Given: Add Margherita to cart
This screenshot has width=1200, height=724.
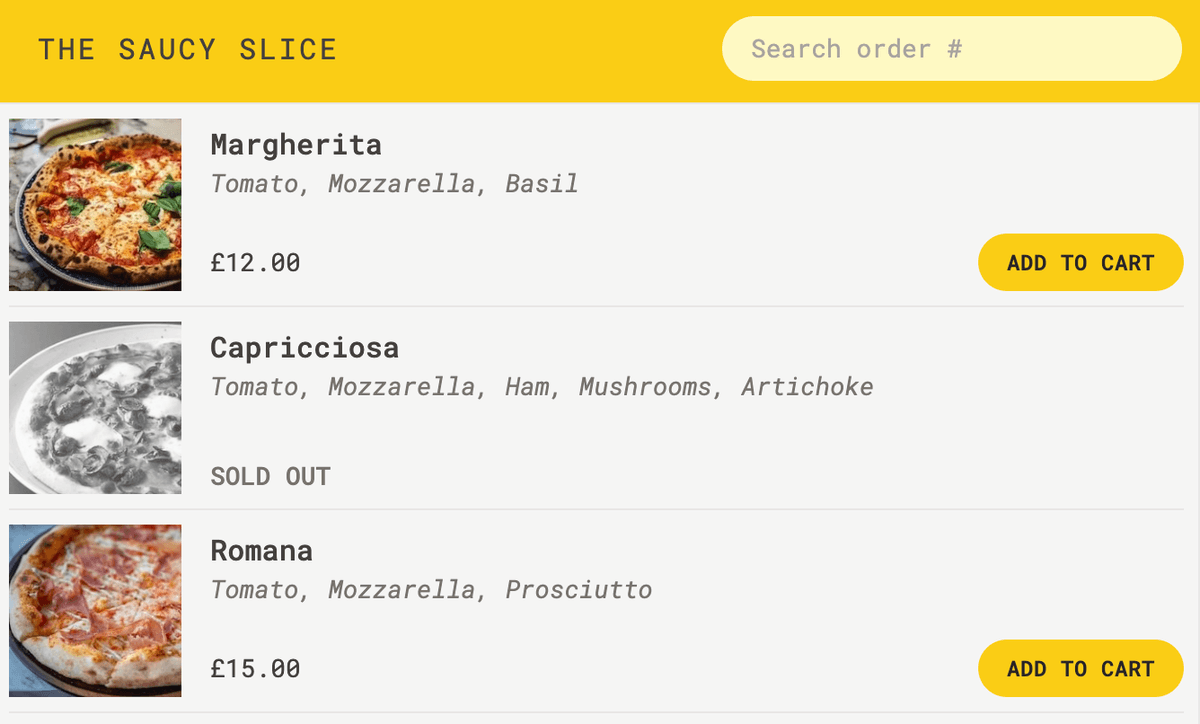Looking at the screenshot, I should click(1080, 263).
